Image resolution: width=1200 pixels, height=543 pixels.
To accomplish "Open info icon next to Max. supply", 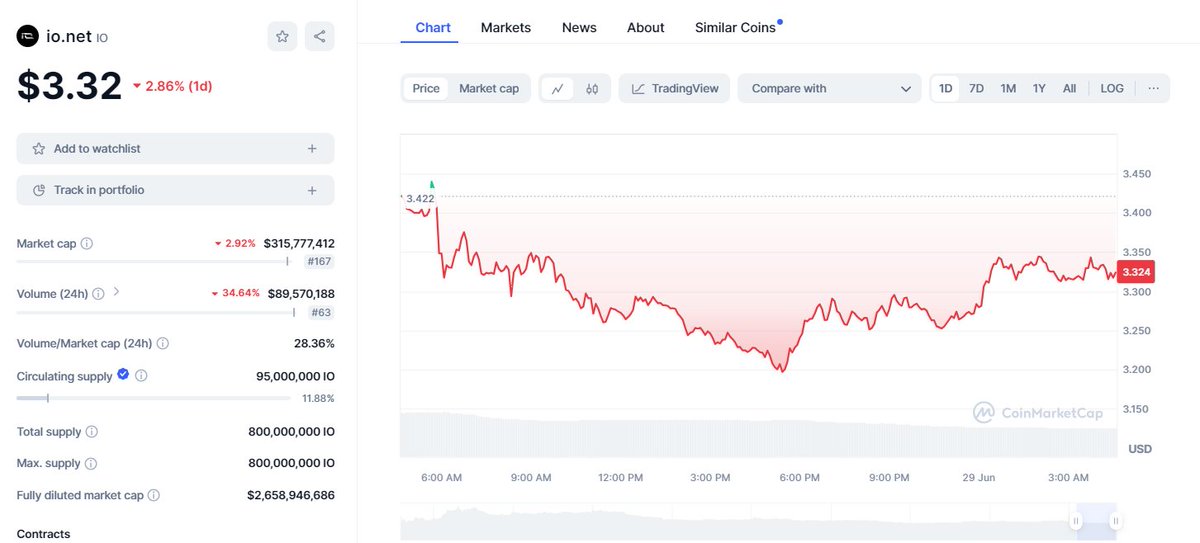I will pyautogui.click(x=91, y=463).
